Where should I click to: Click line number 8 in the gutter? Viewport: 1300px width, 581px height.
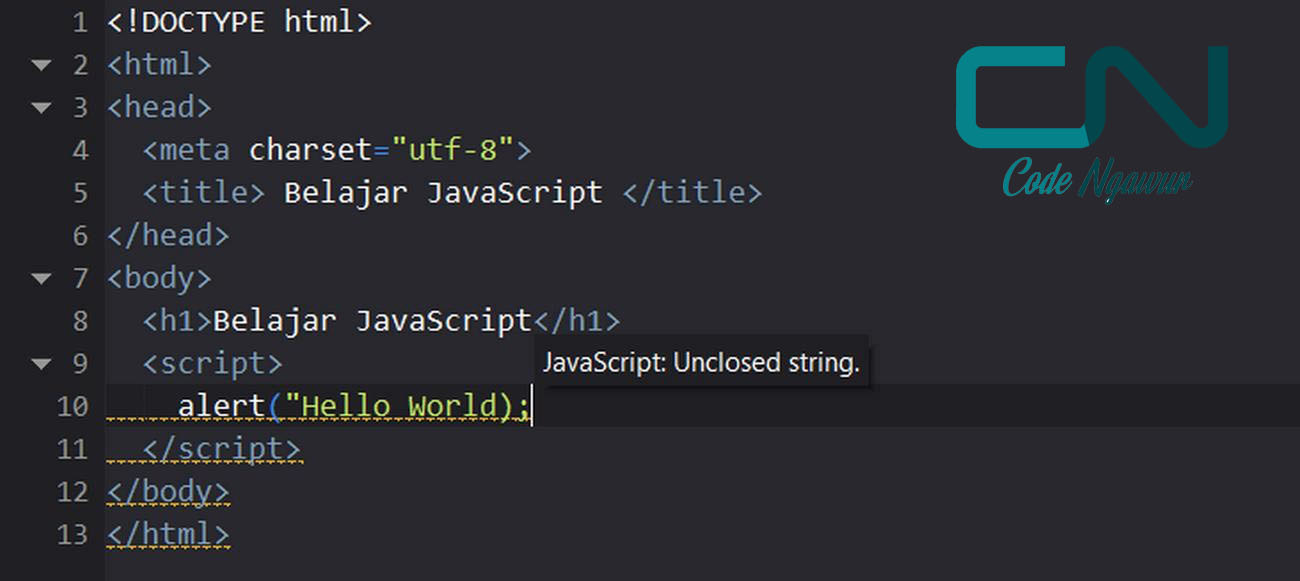click(80, 321)
